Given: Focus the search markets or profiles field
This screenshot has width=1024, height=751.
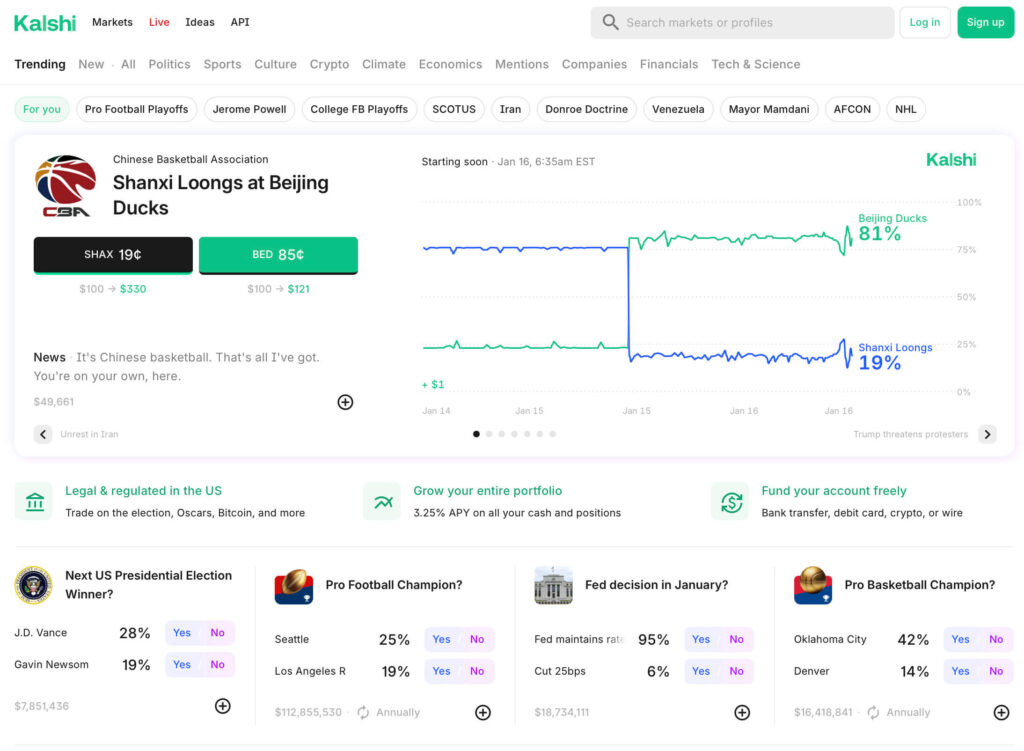Looking at the screenshot, I should coord(743,22).
